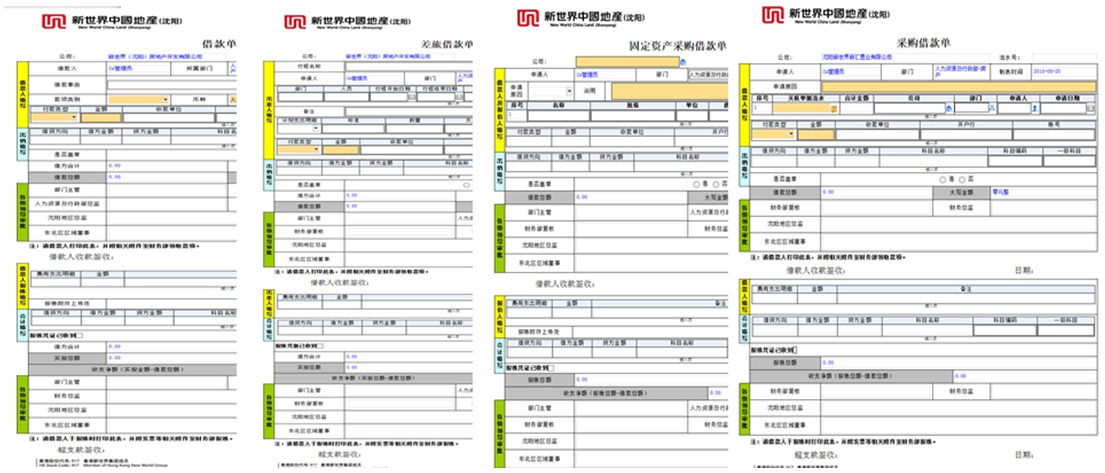This screenshot has height=473, width=1105.
Task: Tick 报销凭证已收到 checkbox in 采购借款单 form
Action: coord(795,350)
